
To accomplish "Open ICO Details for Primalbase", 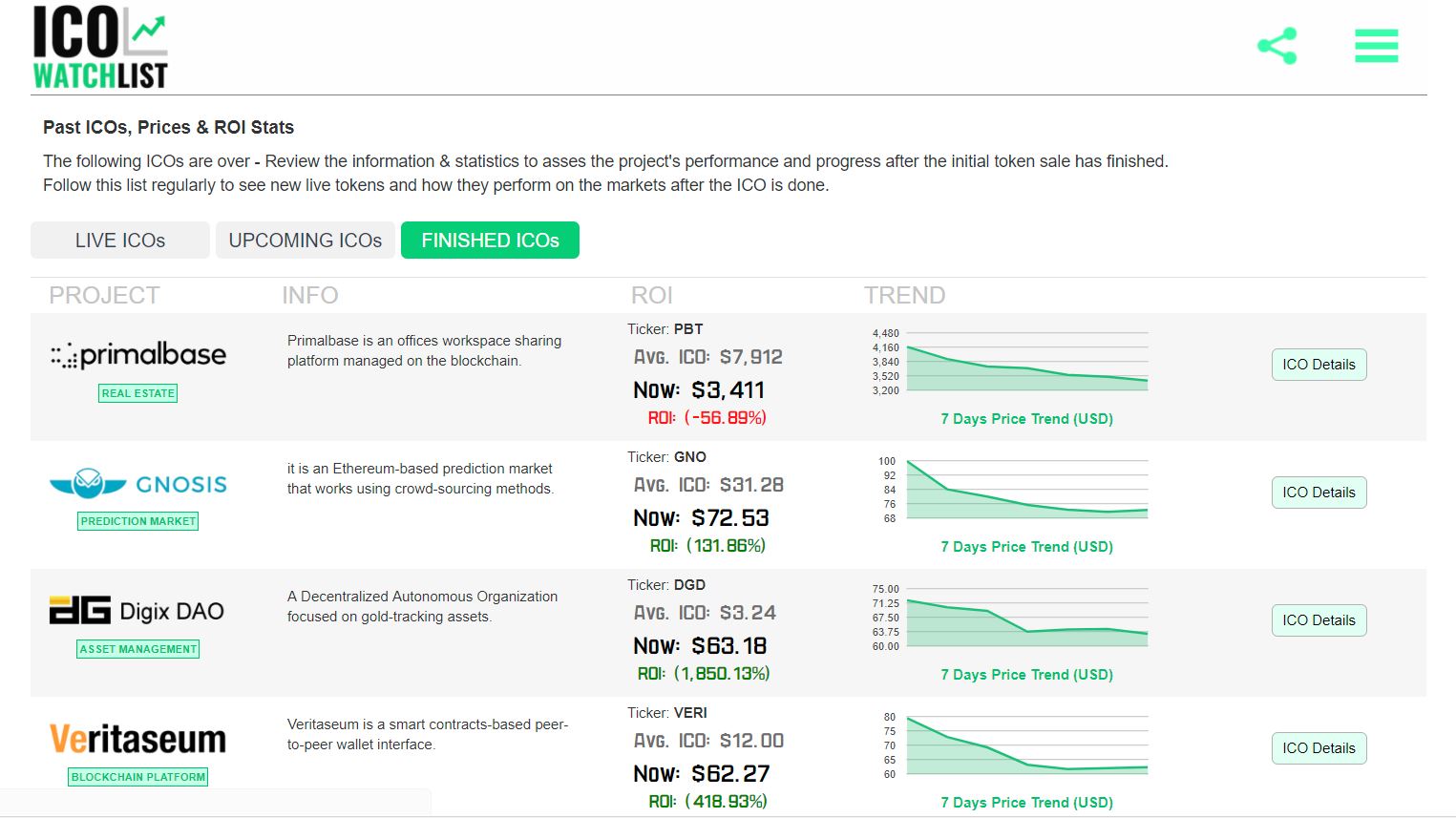I will (1319, 365).
